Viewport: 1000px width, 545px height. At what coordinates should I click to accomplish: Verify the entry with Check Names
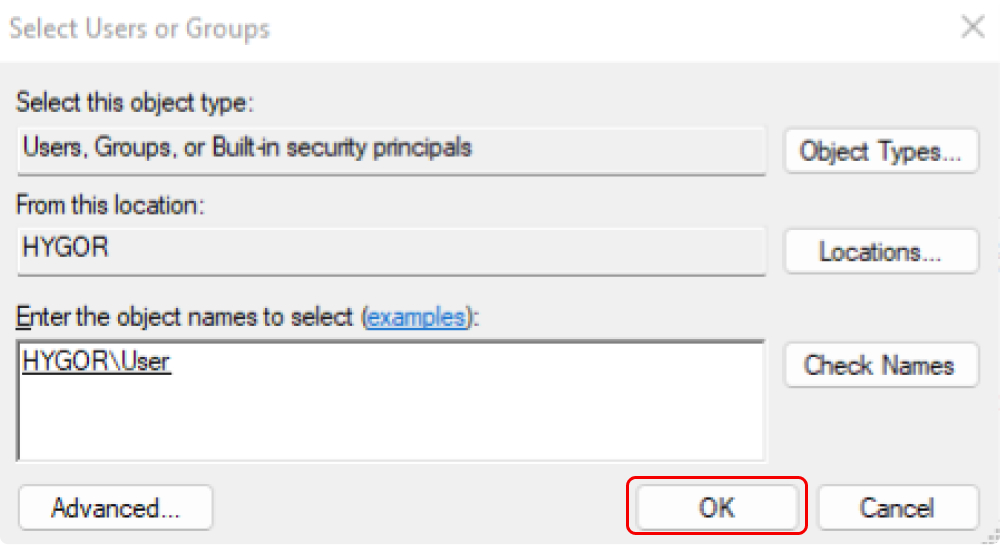click(880, 365)
